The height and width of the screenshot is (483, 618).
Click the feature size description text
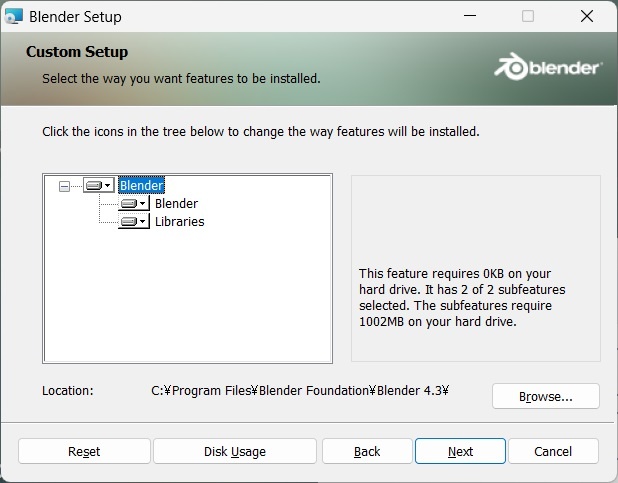pos(462,298)
